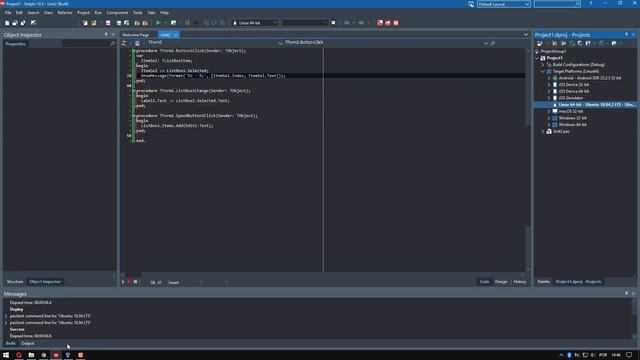Expand the first paclient command line message
This screenshot has height=360, width=640.
point(6,316)
